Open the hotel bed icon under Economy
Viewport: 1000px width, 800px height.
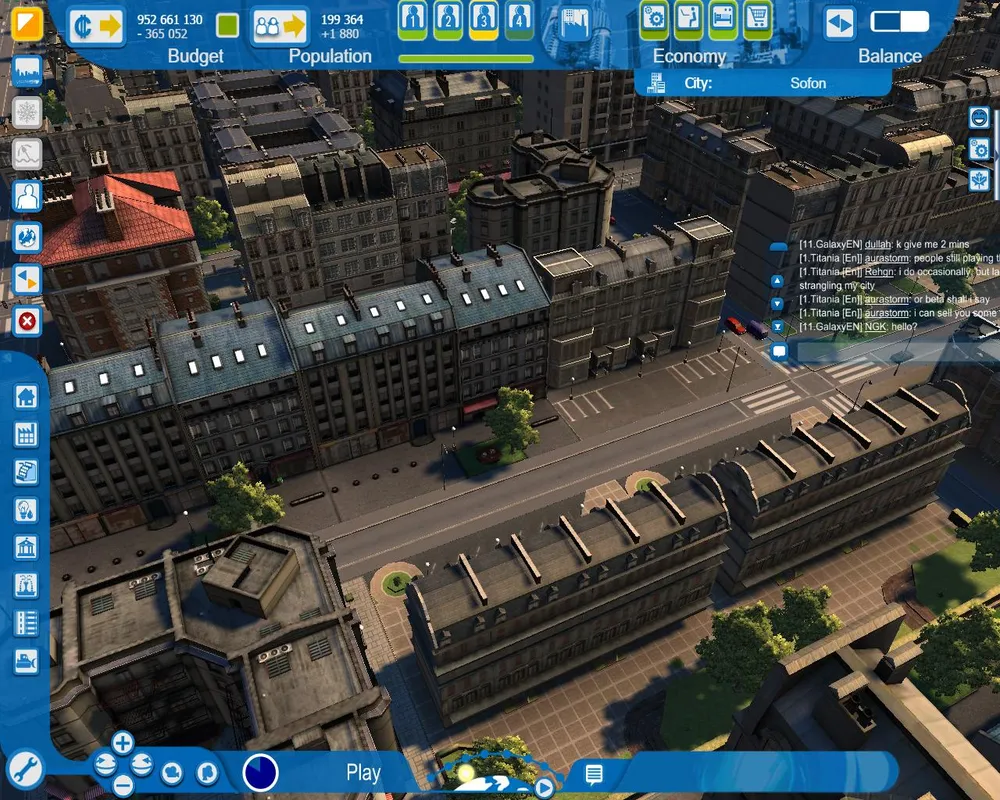723,19
